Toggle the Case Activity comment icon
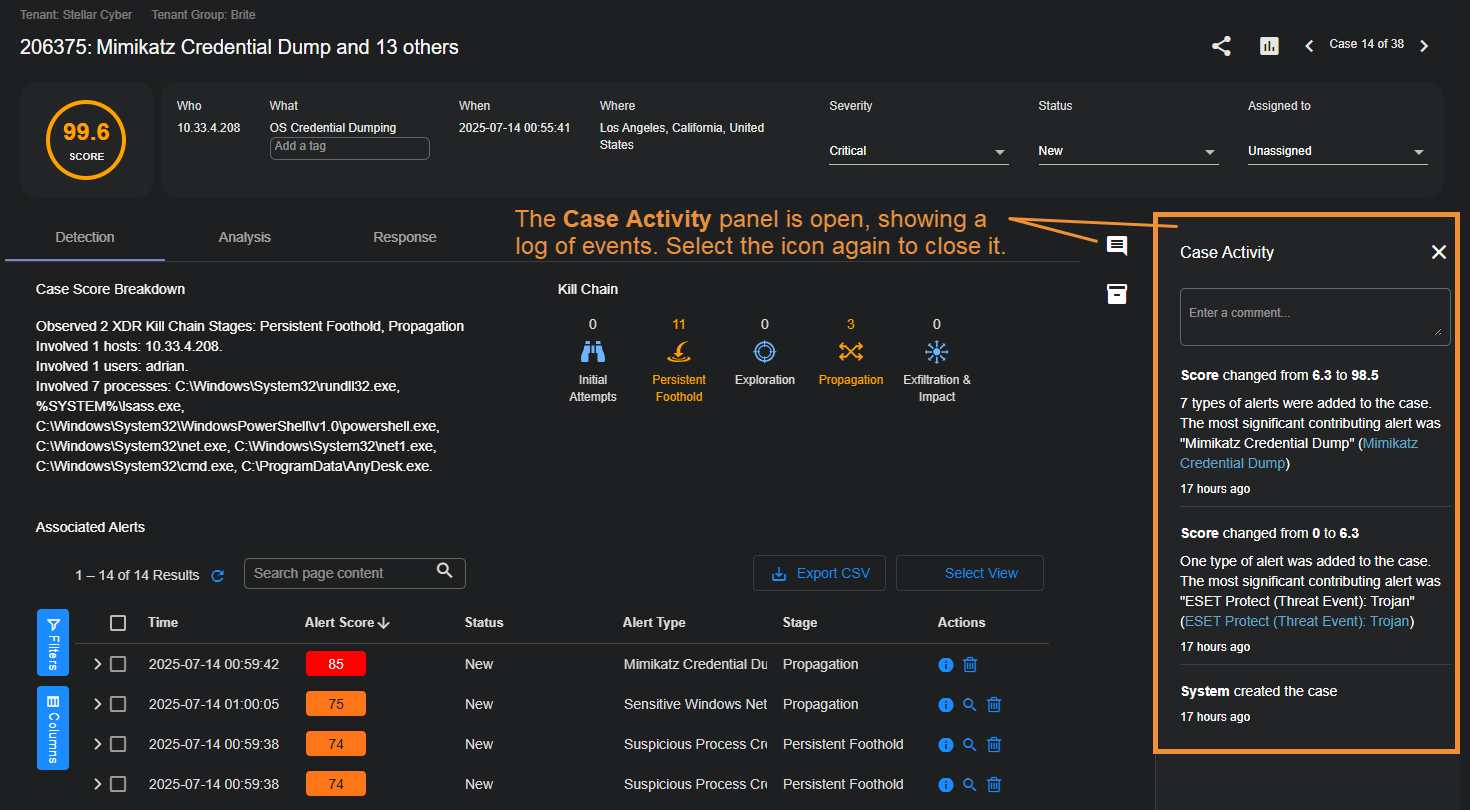 (1117, 246)
